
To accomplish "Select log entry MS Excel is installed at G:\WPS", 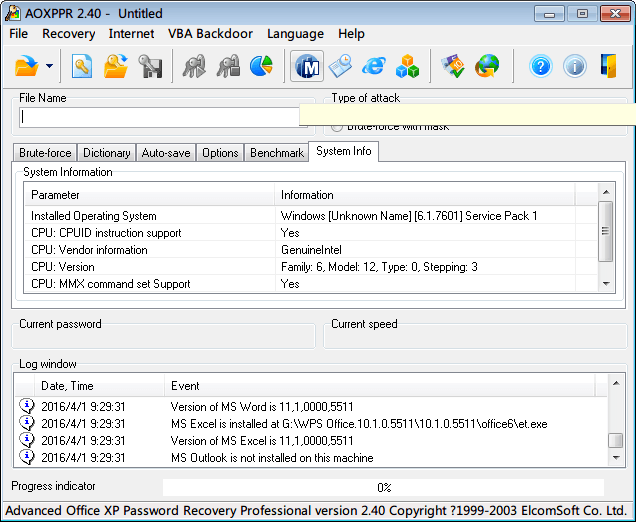I will tap(311, 423).
